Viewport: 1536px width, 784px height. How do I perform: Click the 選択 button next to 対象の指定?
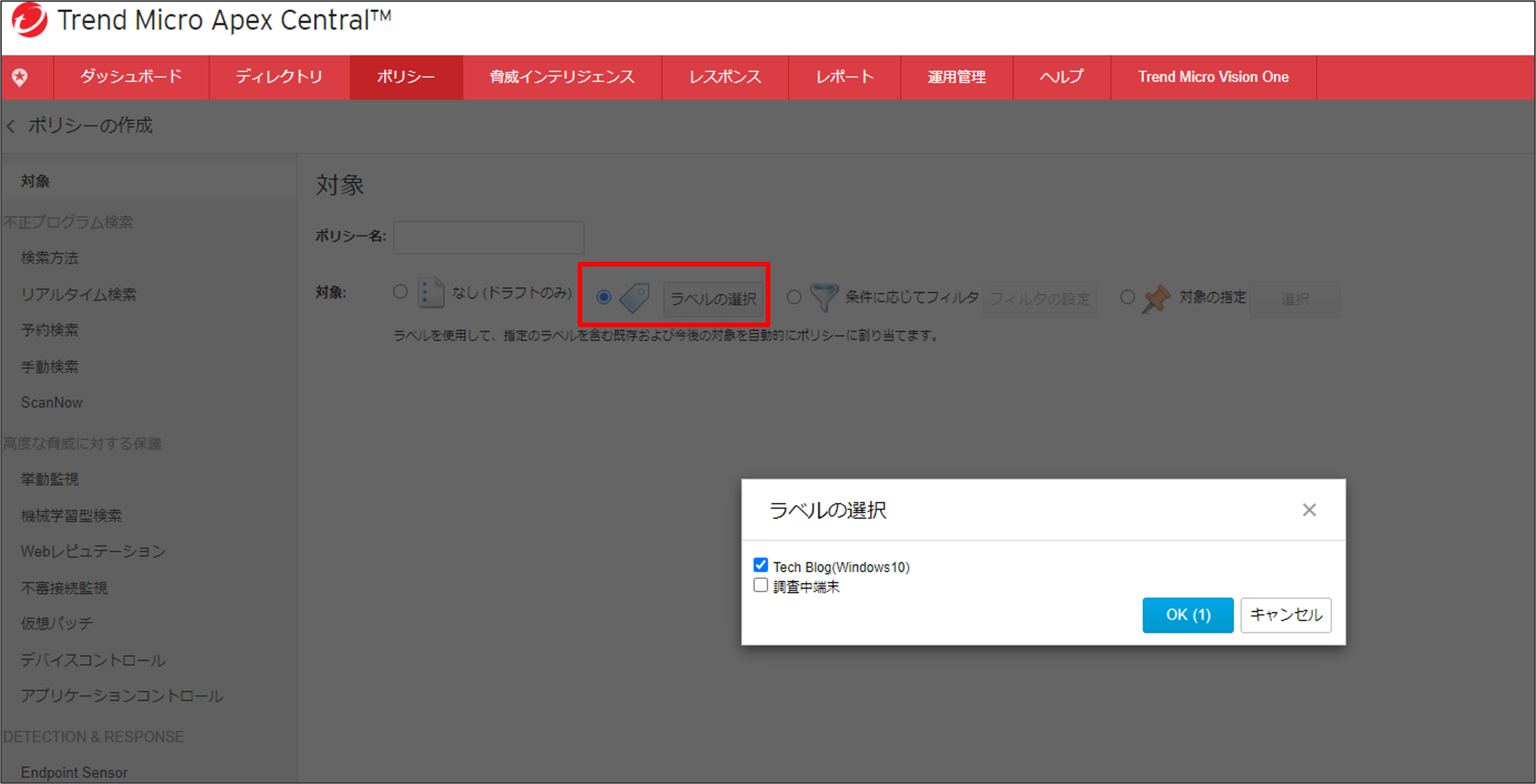coord(1295,298)
